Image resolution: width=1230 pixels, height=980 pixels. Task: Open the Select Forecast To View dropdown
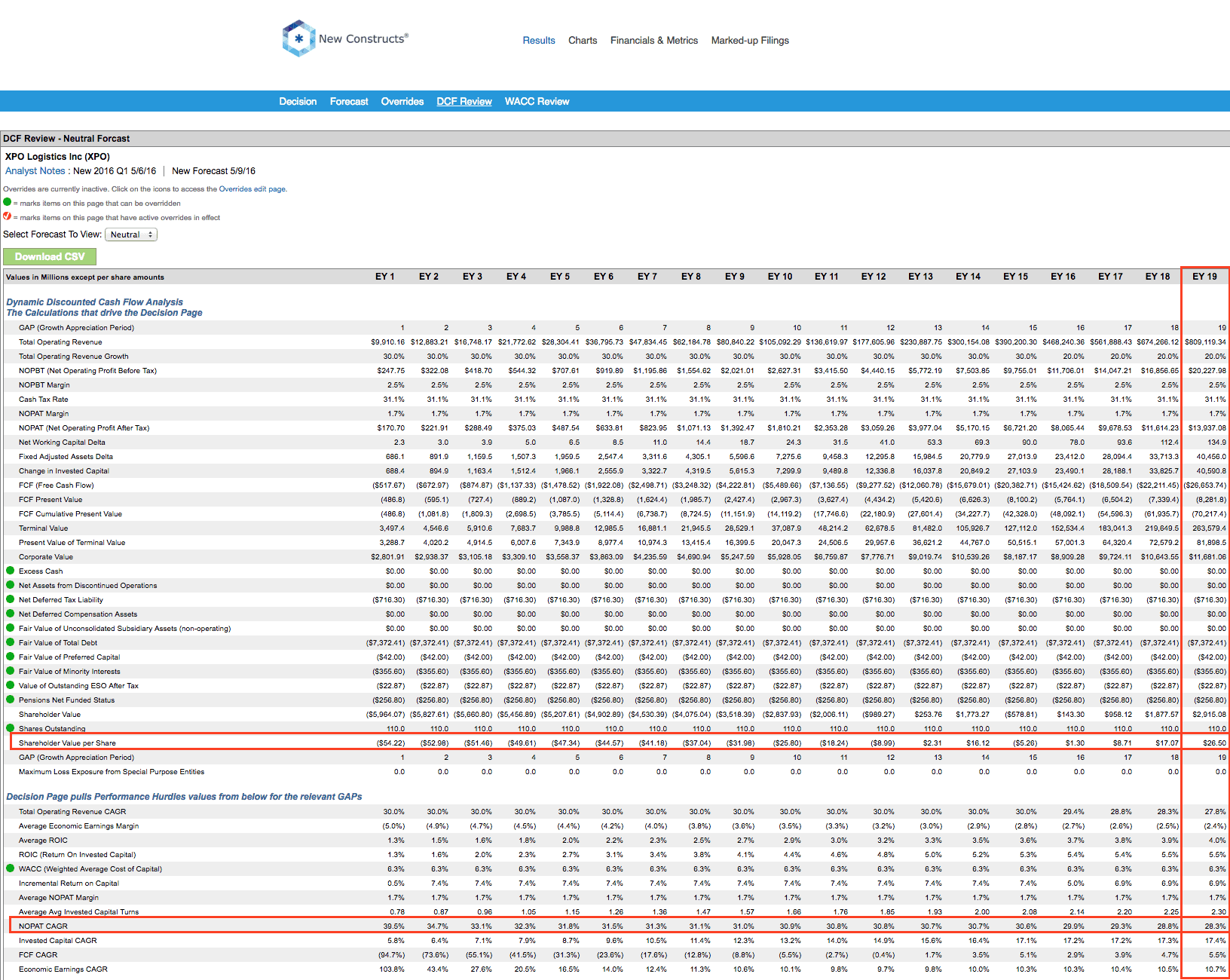[131, 234]
